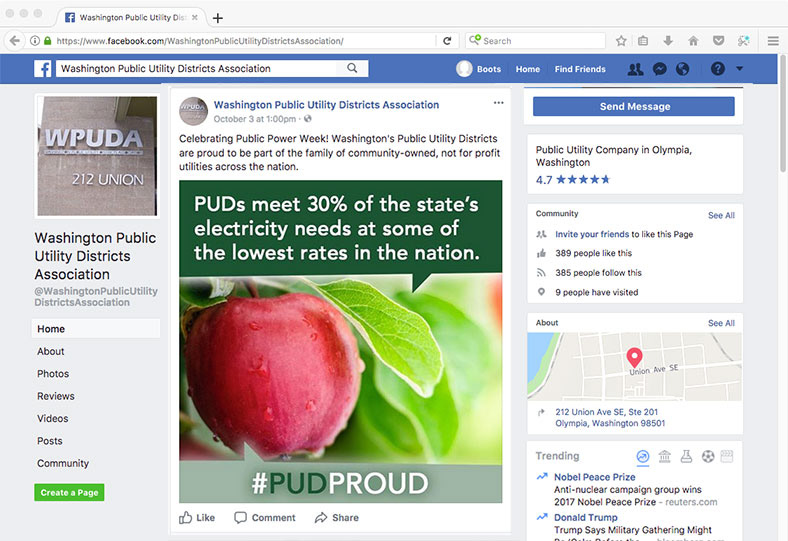Select the Washington Public Utility browser tab
Screen dimensions: 788x541
click(132, 18)
